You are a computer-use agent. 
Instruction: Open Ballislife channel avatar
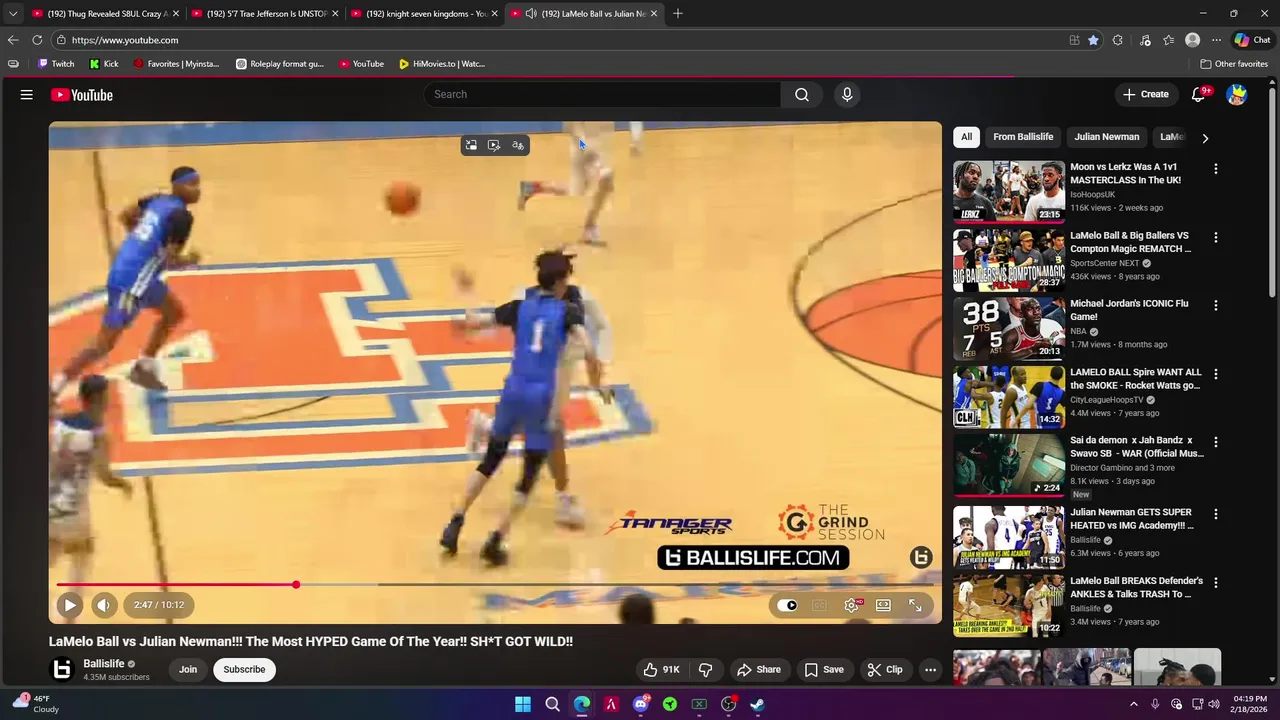tap(62, 670)
